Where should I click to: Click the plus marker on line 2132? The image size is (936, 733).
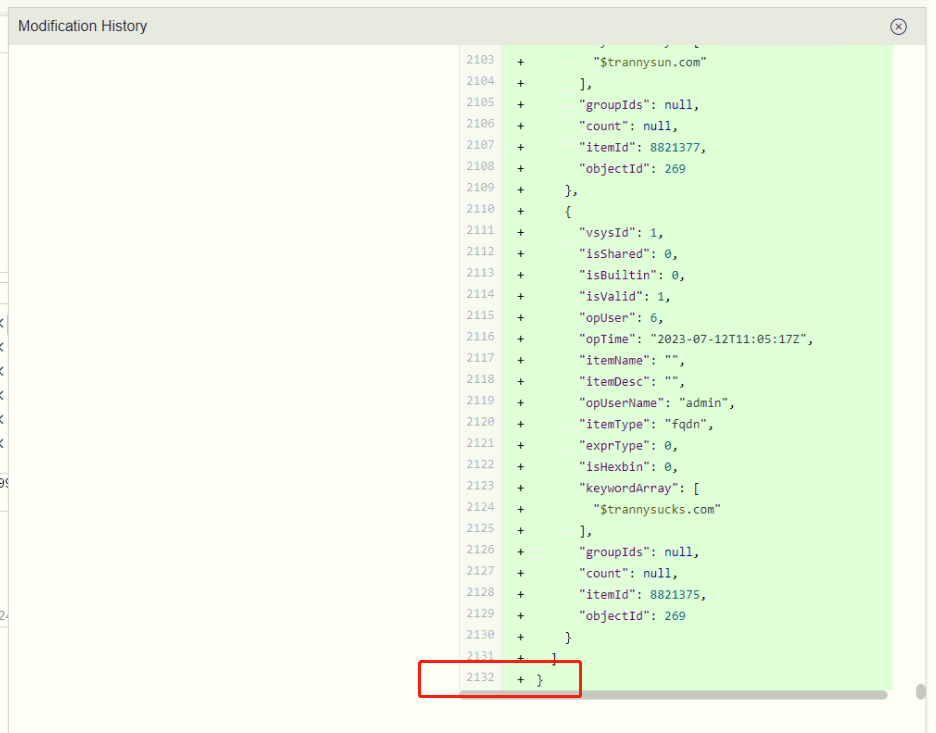pos(521,680)
